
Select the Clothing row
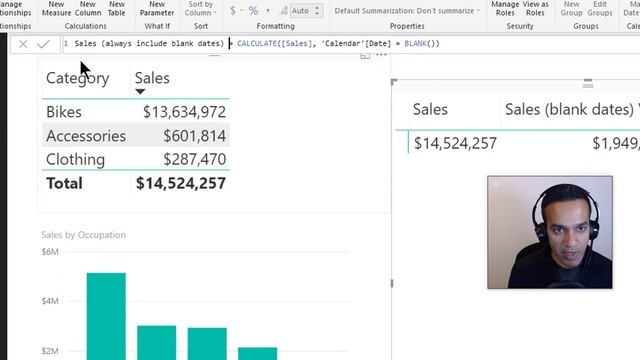(x=136, y=159)
